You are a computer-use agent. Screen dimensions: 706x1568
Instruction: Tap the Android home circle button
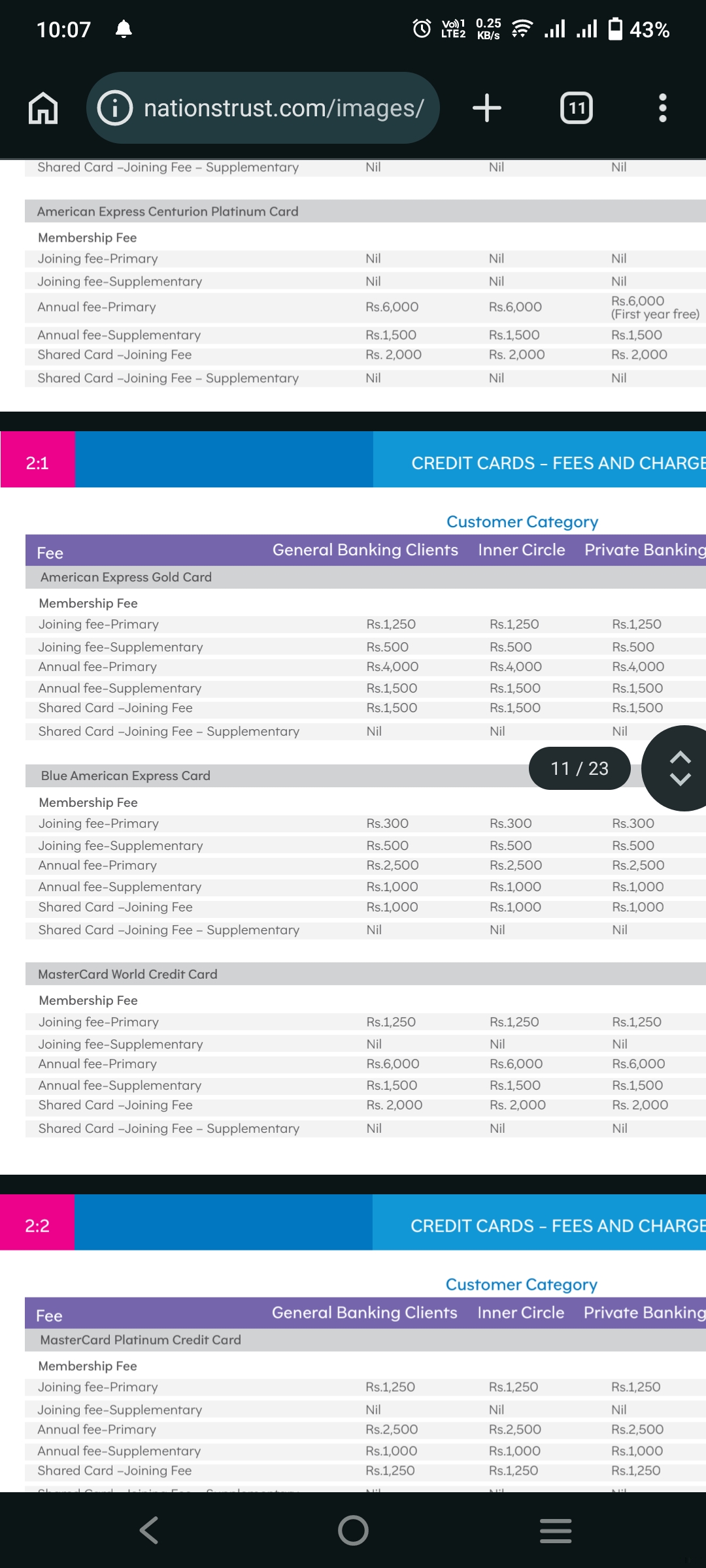click(x=353, y=1530)
